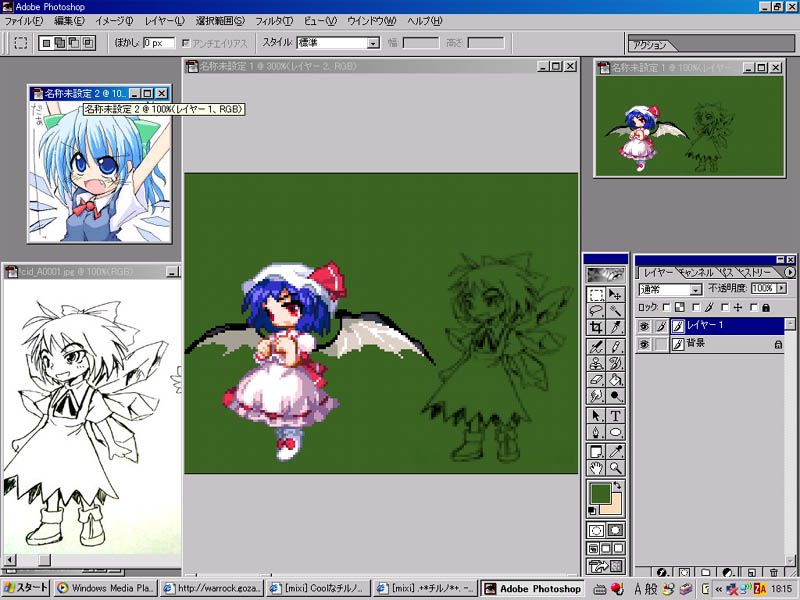Select the Crop tool

[596, 327]
